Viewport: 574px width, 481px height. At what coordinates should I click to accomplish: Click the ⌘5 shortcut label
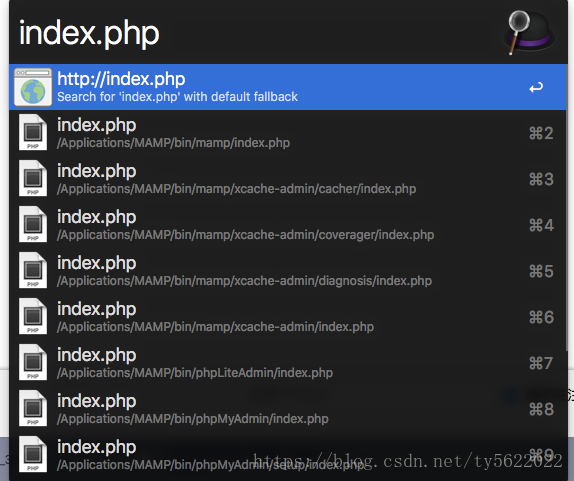[x=541, y=271]
